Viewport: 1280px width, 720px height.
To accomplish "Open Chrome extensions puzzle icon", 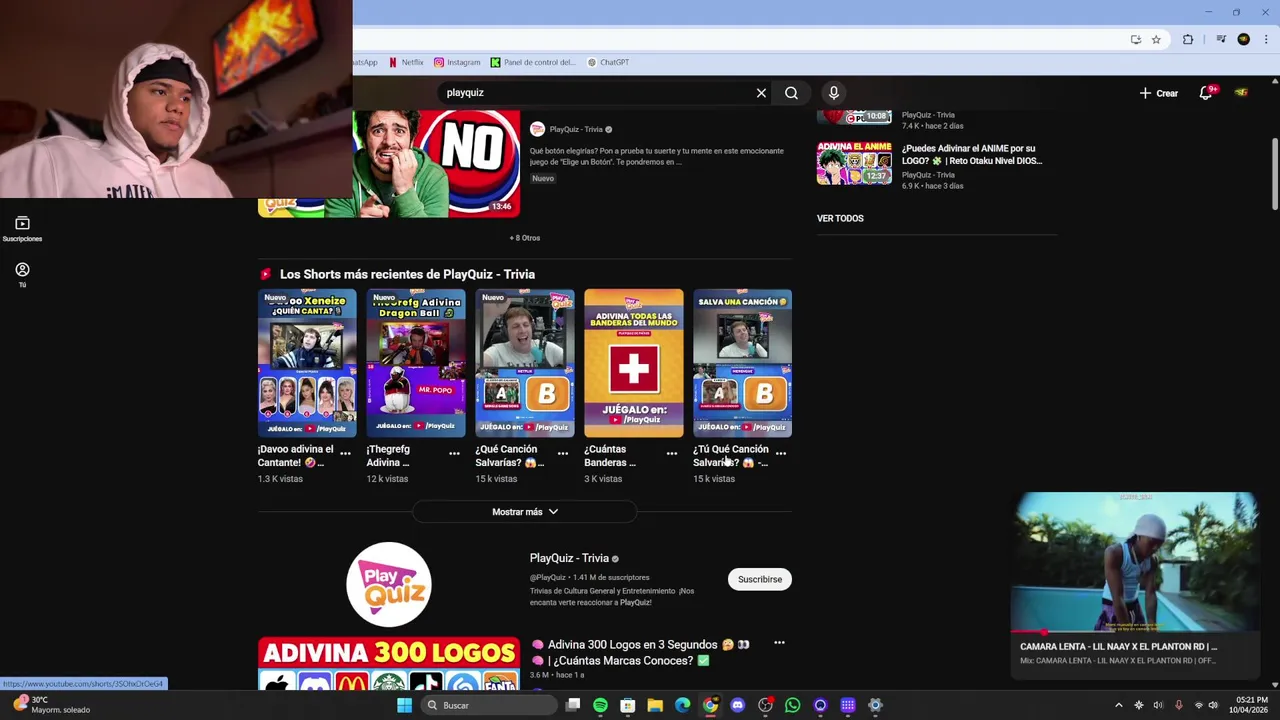I will click(1188, 40).
